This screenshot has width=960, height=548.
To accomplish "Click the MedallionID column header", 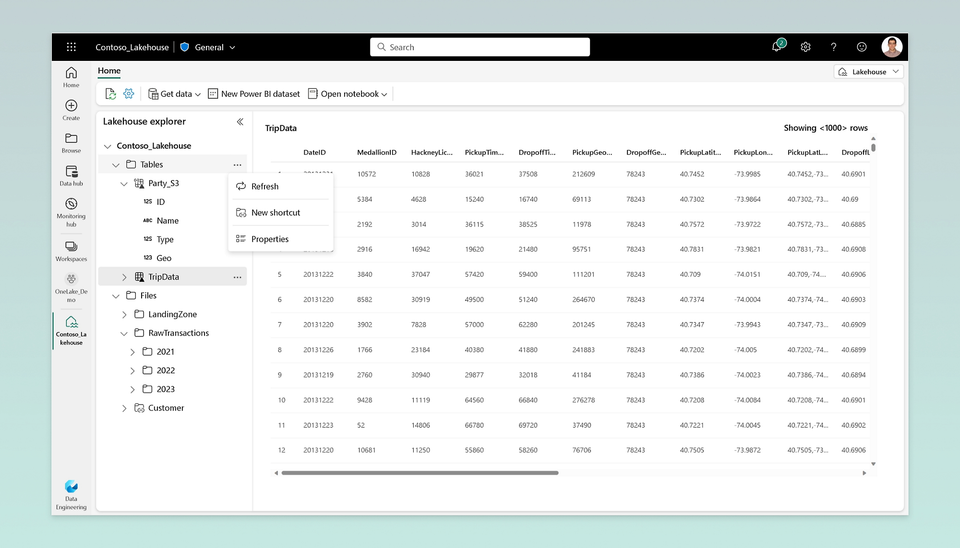I will [377, 152].
